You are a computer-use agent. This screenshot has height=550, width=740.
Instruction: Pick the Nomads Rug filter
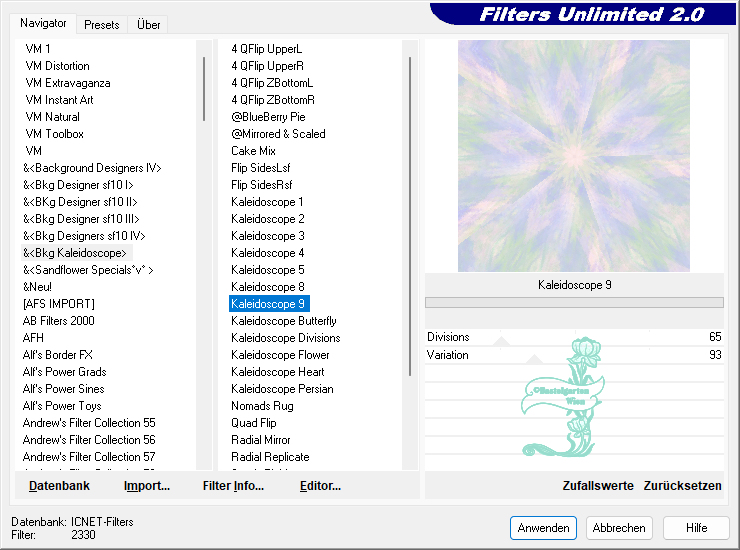(262, 406)
